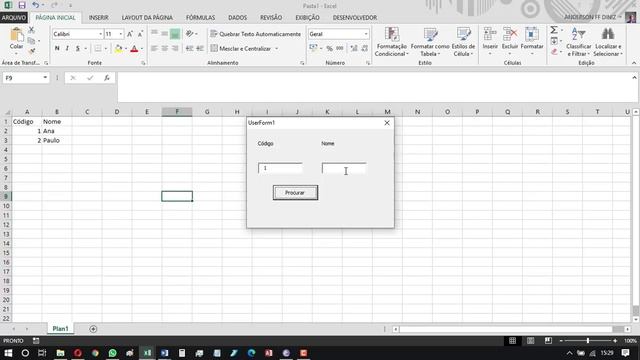This screenshot has width=640, height=360.
Task: Open Classificar e Filtrar menu
Action: pyautogui.click(x=578, y=42)
